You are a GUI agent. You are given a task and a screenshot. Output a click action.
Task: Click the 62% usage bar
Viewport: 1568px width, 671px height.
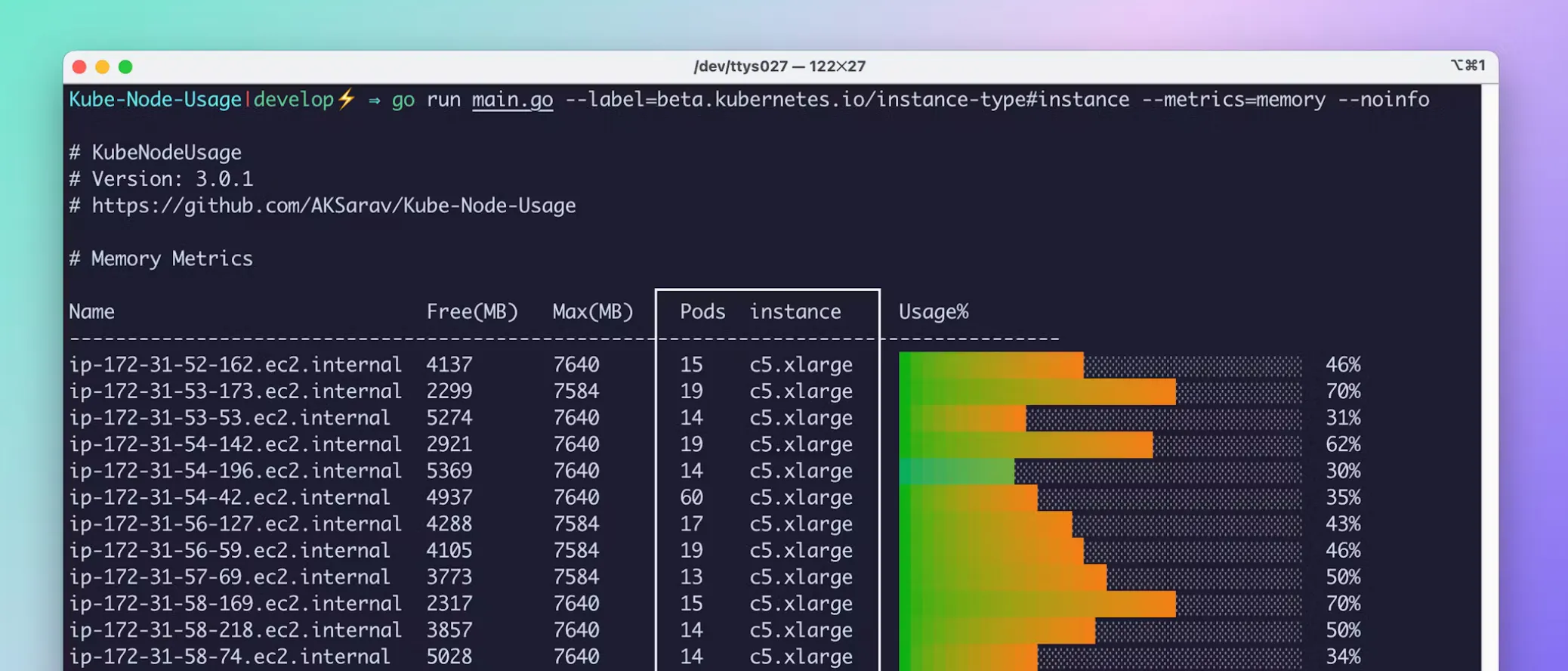(1100, 444)
